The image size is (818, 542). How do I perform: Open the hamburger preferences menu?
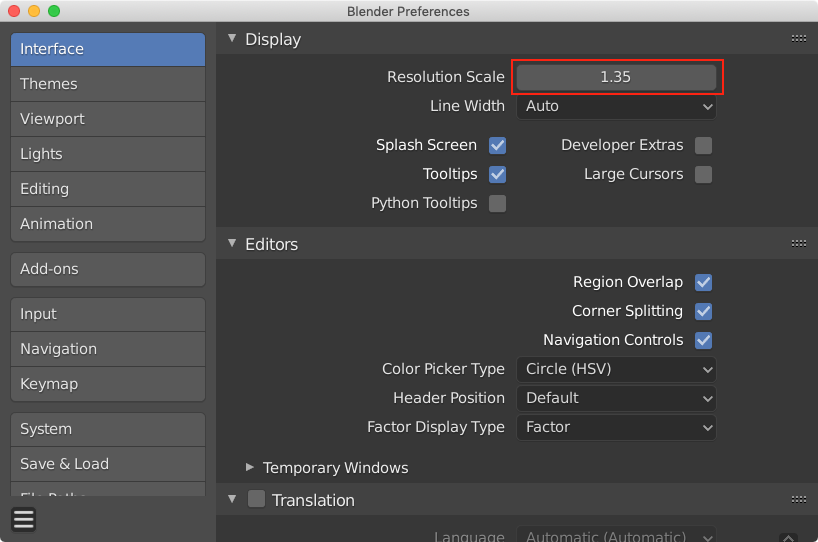(23, 520)
